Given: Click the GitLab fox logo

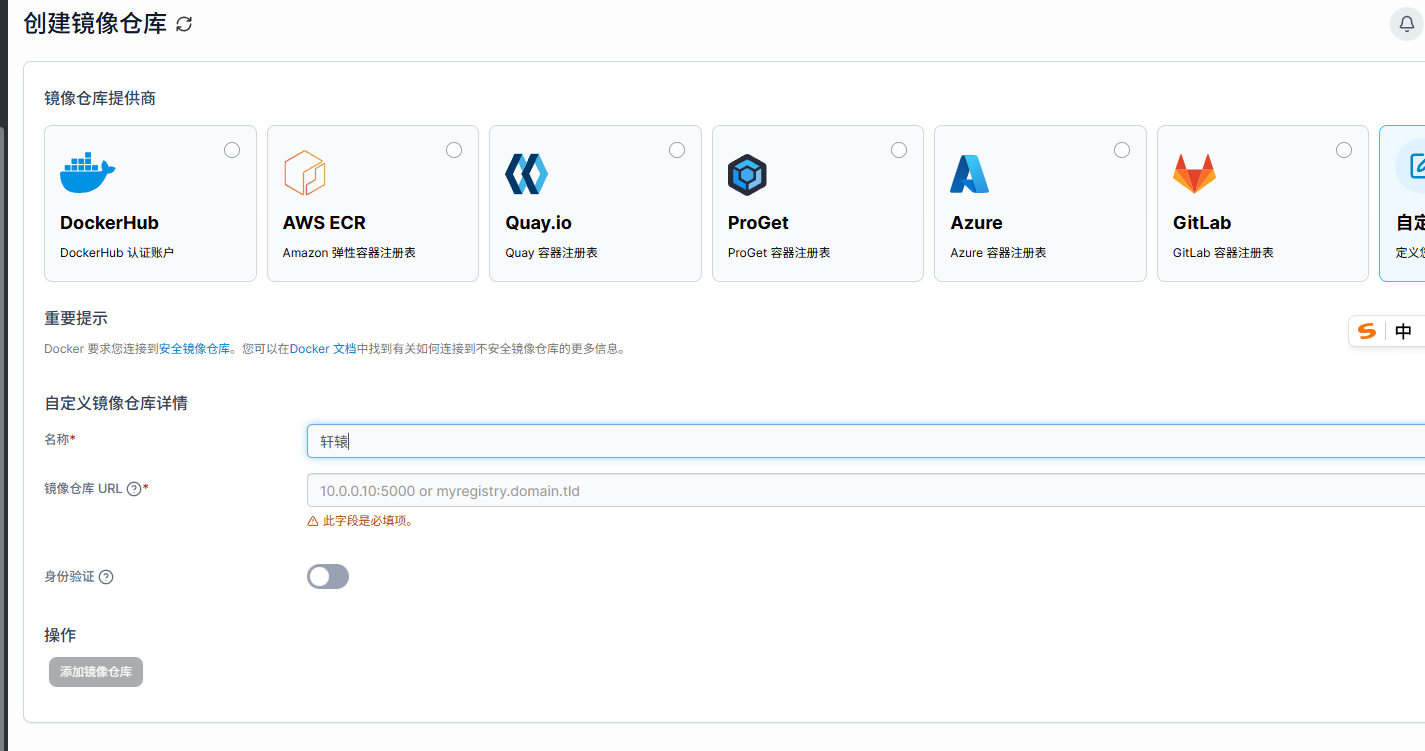Looking at the screenshot, I should (x=1194, y=174).
